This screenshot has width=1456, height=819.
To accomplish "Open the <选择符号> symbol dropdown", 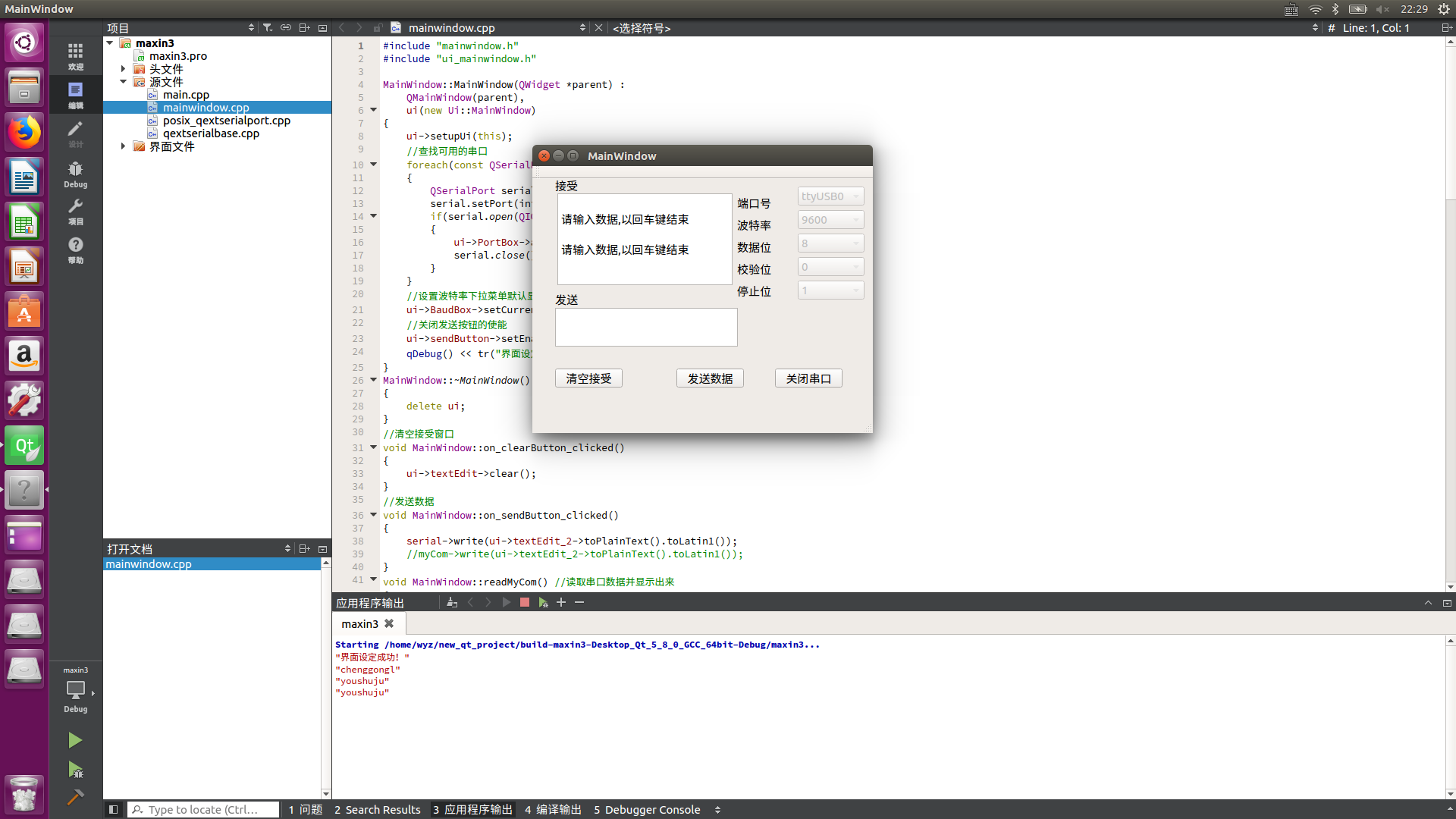I will (x=965, y=28).
